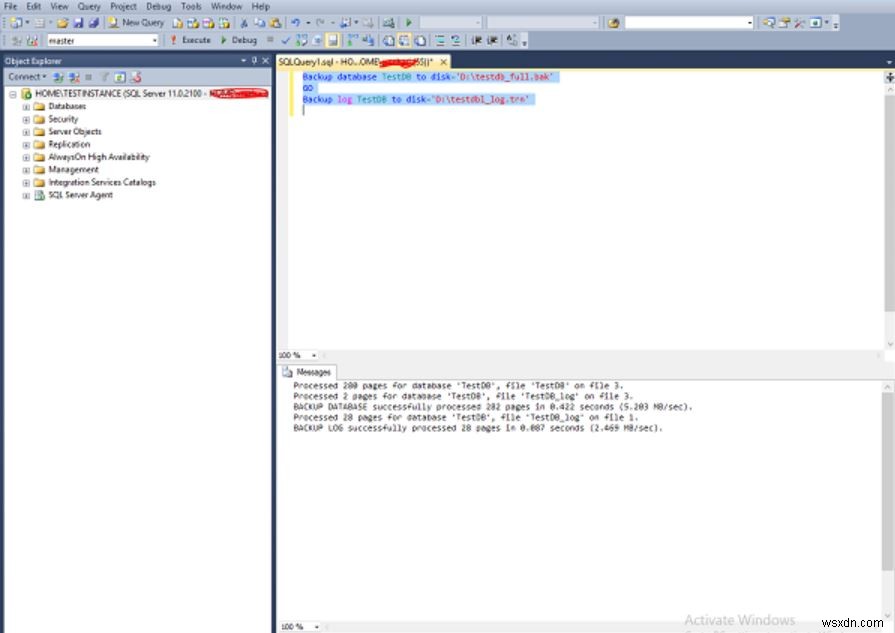Open the Window menu
This screenshot has width=895, height=633.
click(x=227, y=6)
